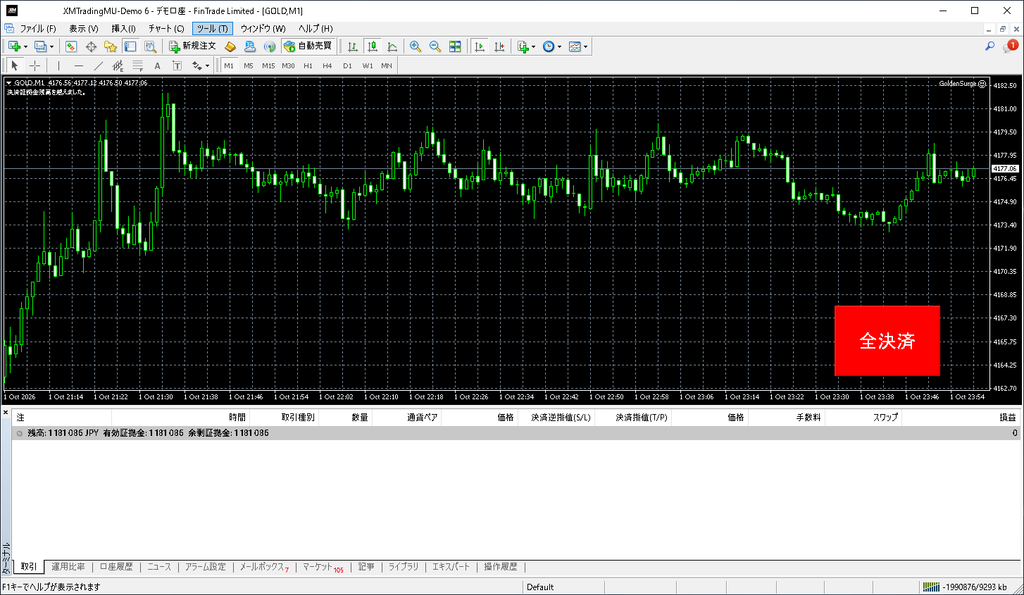Viewport: 1024px width, 595px height.
Task: Toggle chart auto scroll
Action: (x=479, y=46)
